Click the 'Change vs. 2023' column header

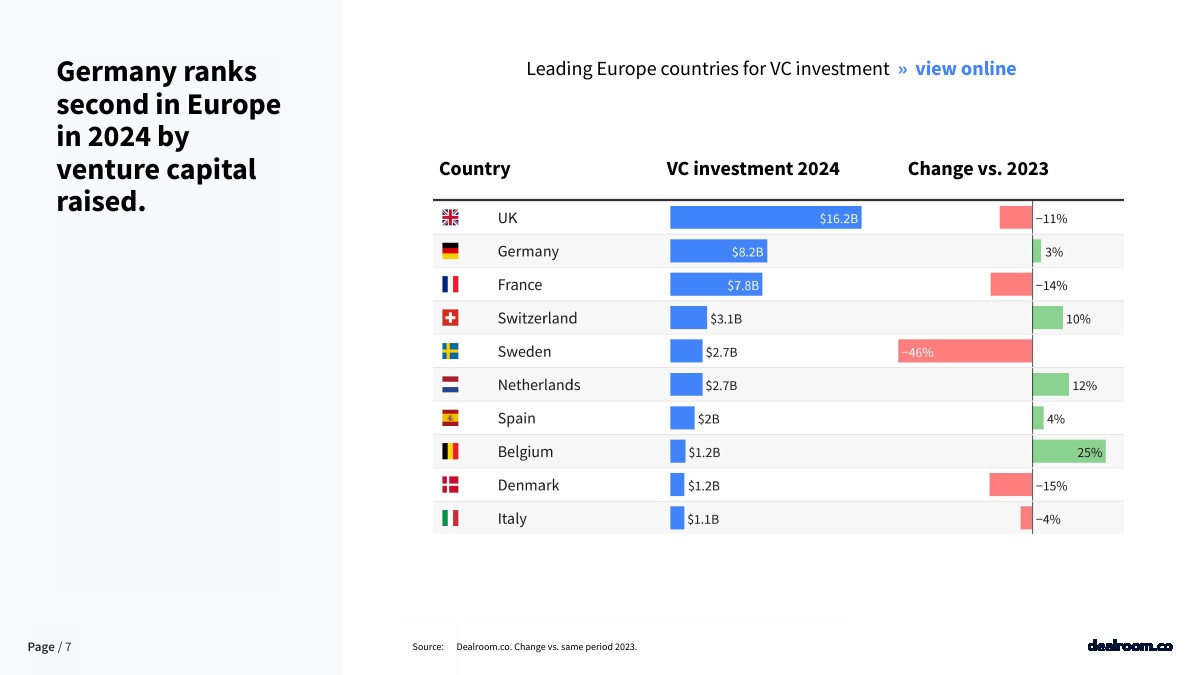pyautogui.click(x=978, y=169)
